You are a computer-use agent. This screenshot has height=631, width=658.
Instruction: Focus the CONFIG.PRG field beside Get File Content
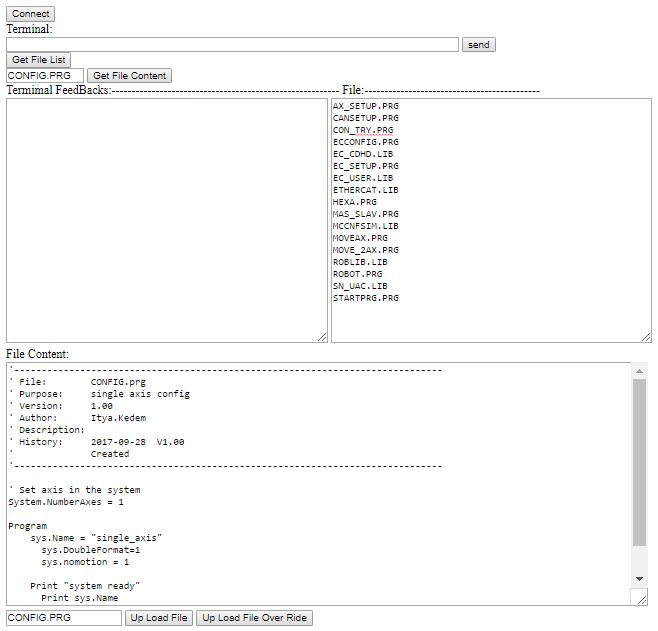(x=45, y=76)
